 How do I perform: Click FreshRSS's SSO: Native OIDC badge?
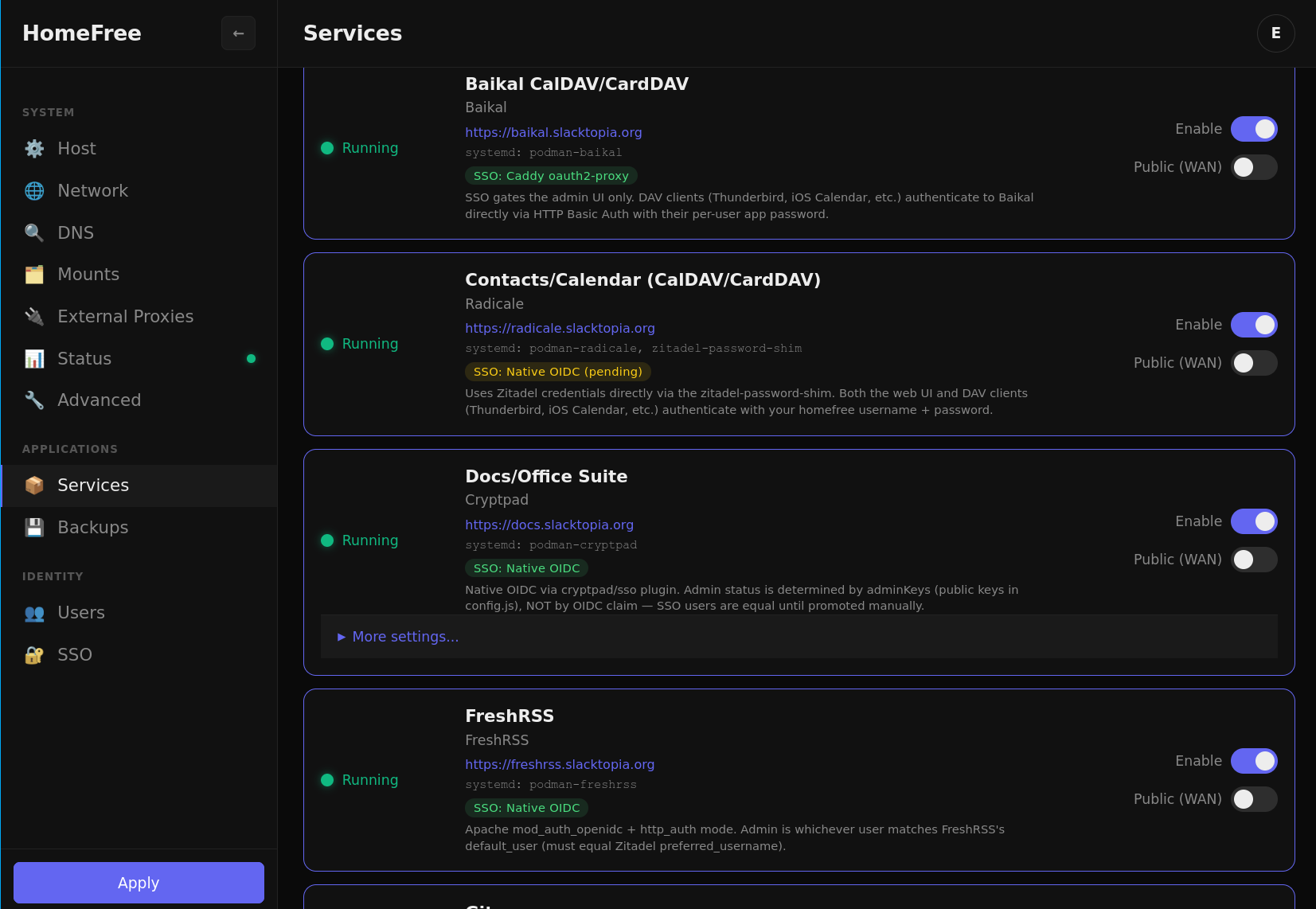coord(526,808)
